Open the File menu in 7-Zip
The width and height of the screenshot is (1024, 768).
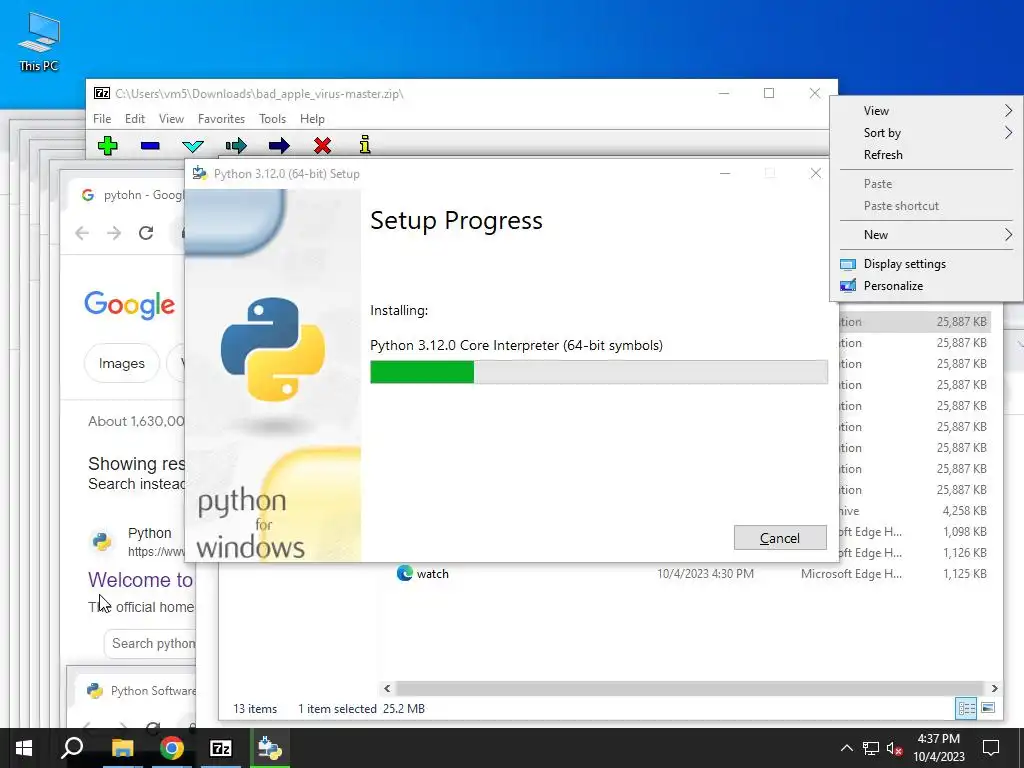(x=102, y=119)
